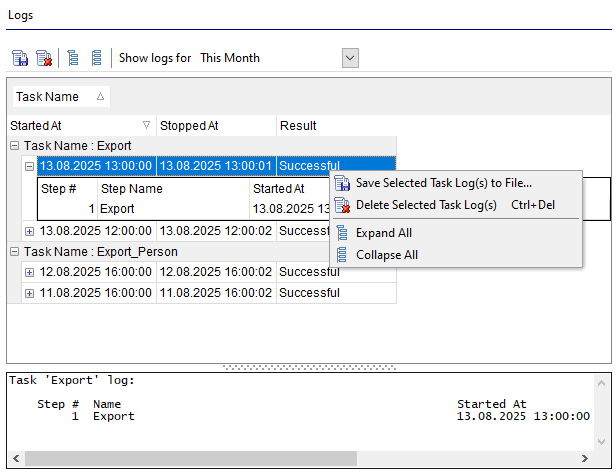The width and height of the screenshot is (616, 472).
Task: Click the Task Name grouping header
Action: click(61, 97)
